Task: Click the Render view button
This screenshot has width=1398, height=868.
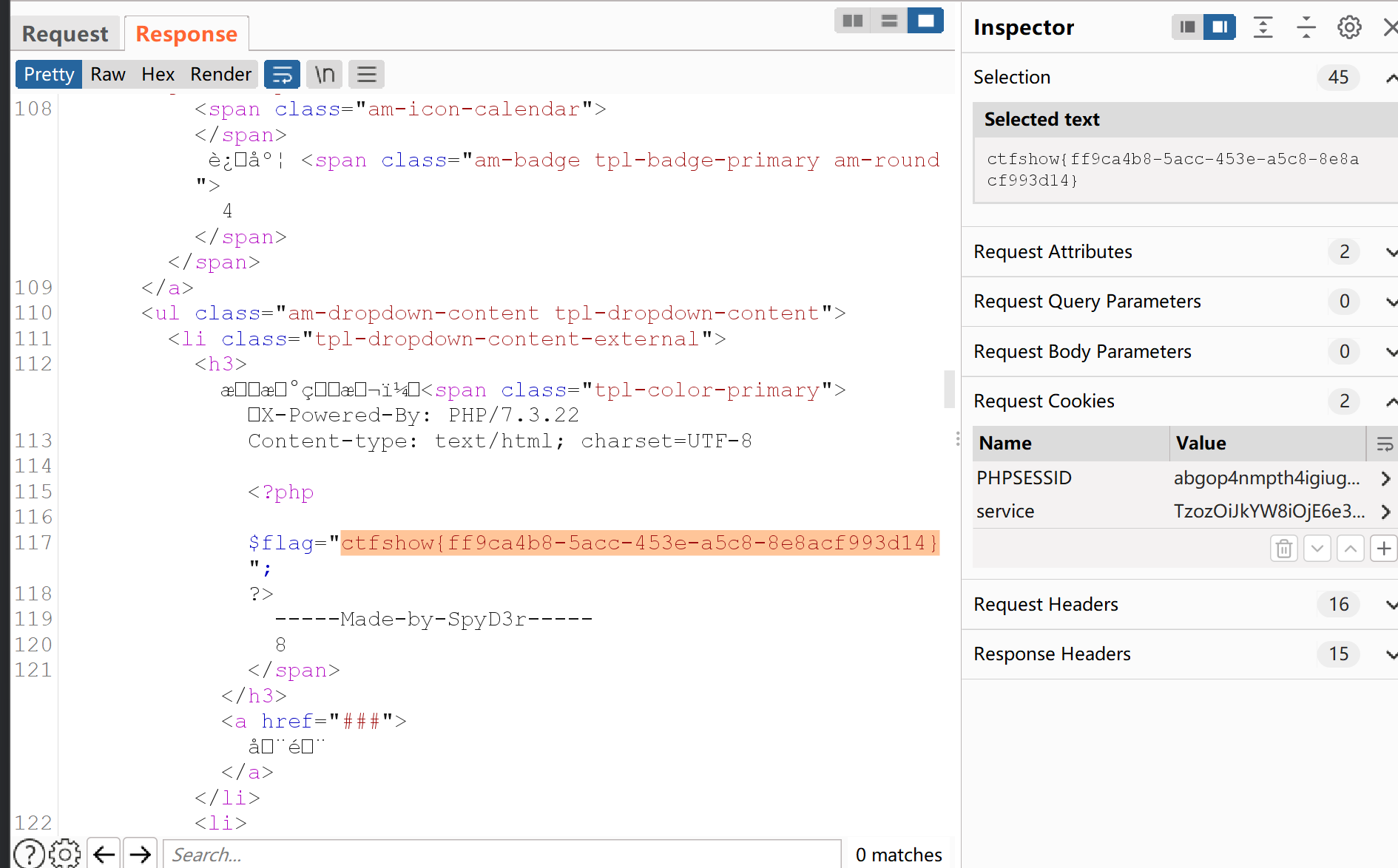Action: pyautogui.click(x=220, y=75)
